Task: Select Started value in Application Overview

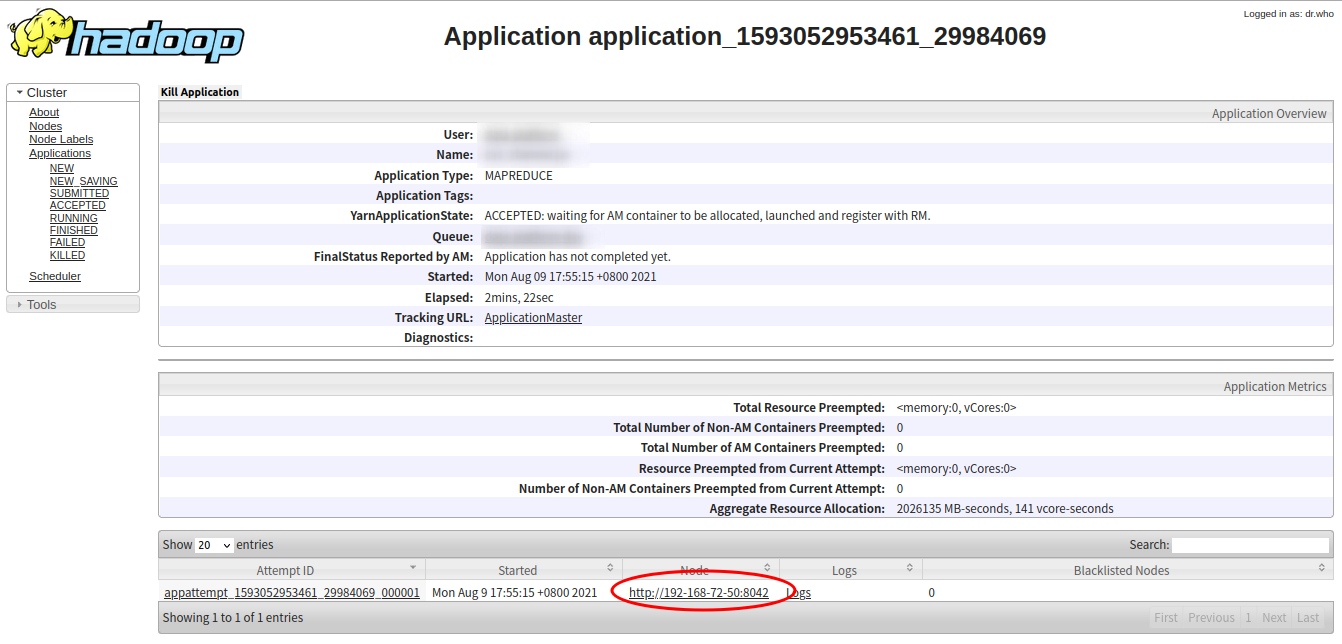Action: [x=570, y=276]
